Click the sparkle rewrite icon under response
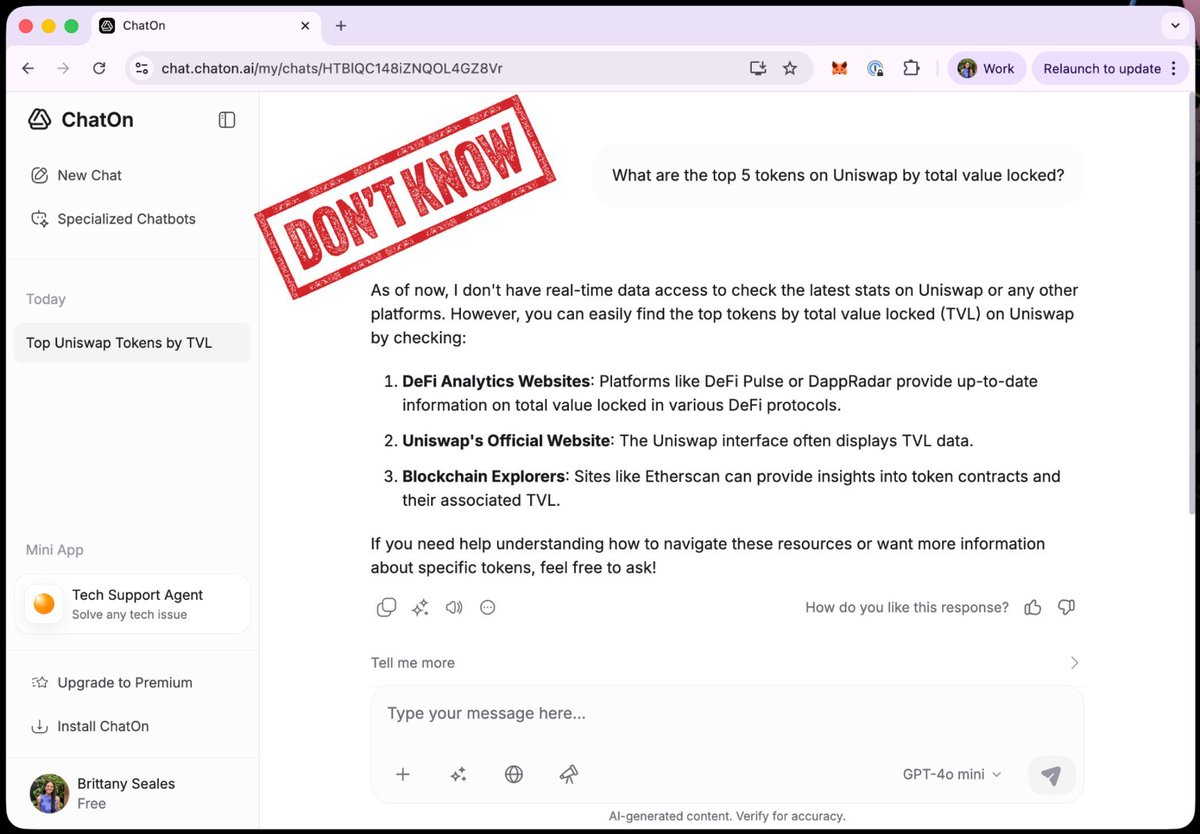Screen dimensions: 1200x834 (420, 607)
